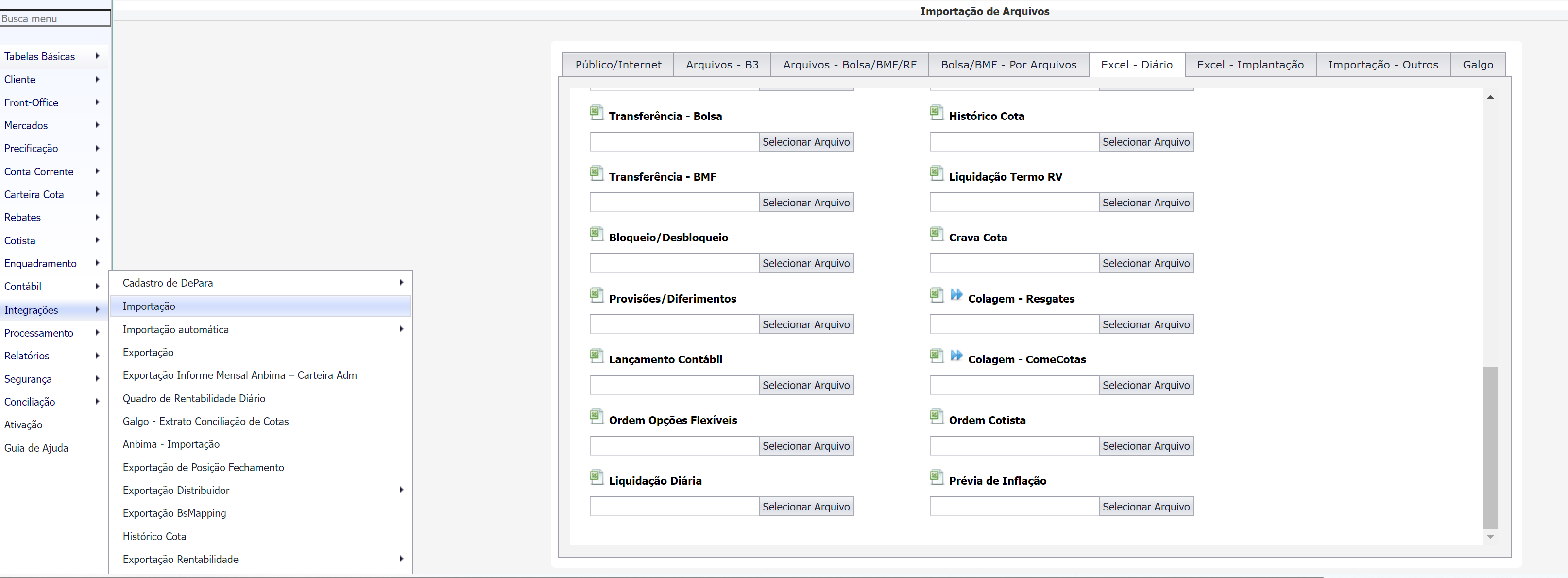Click the vertical scrollbar up arrow

coord(1490,97)
